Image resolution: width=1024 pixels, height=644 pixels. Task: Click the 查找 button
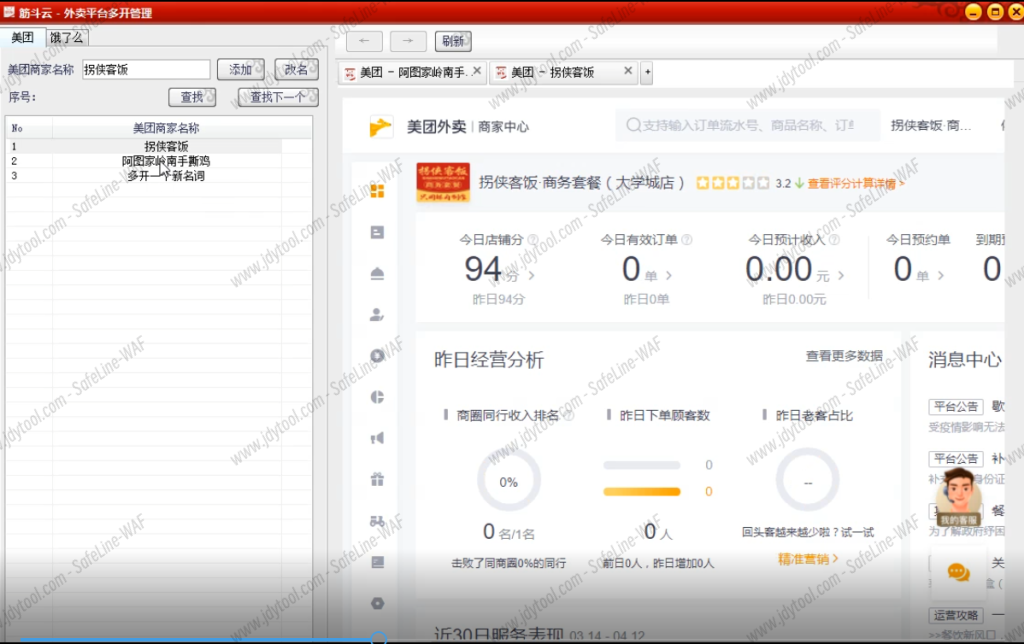[x=192, y=97]
